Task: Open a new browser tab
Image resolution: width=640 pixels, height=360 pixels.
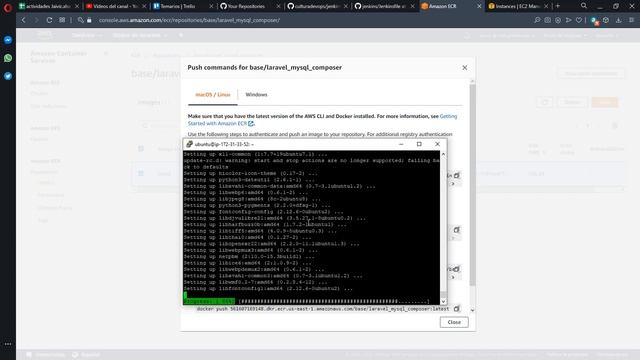Action: pyautogui.click(x=558, y=6)
